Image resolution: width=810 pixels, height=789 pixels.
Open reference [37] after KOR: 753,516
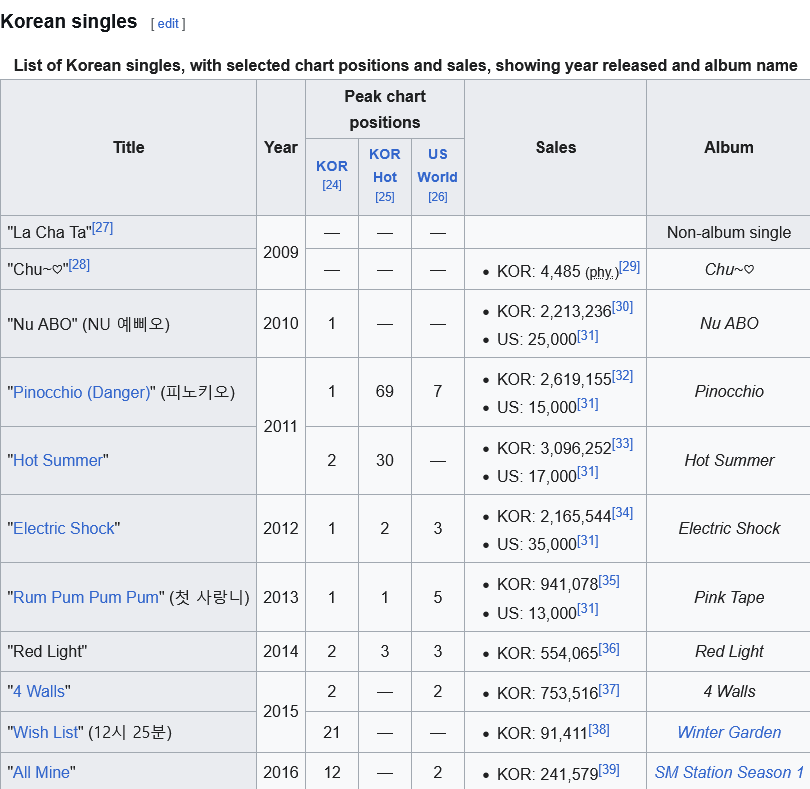pyautogui.click(x=609, y=690)
